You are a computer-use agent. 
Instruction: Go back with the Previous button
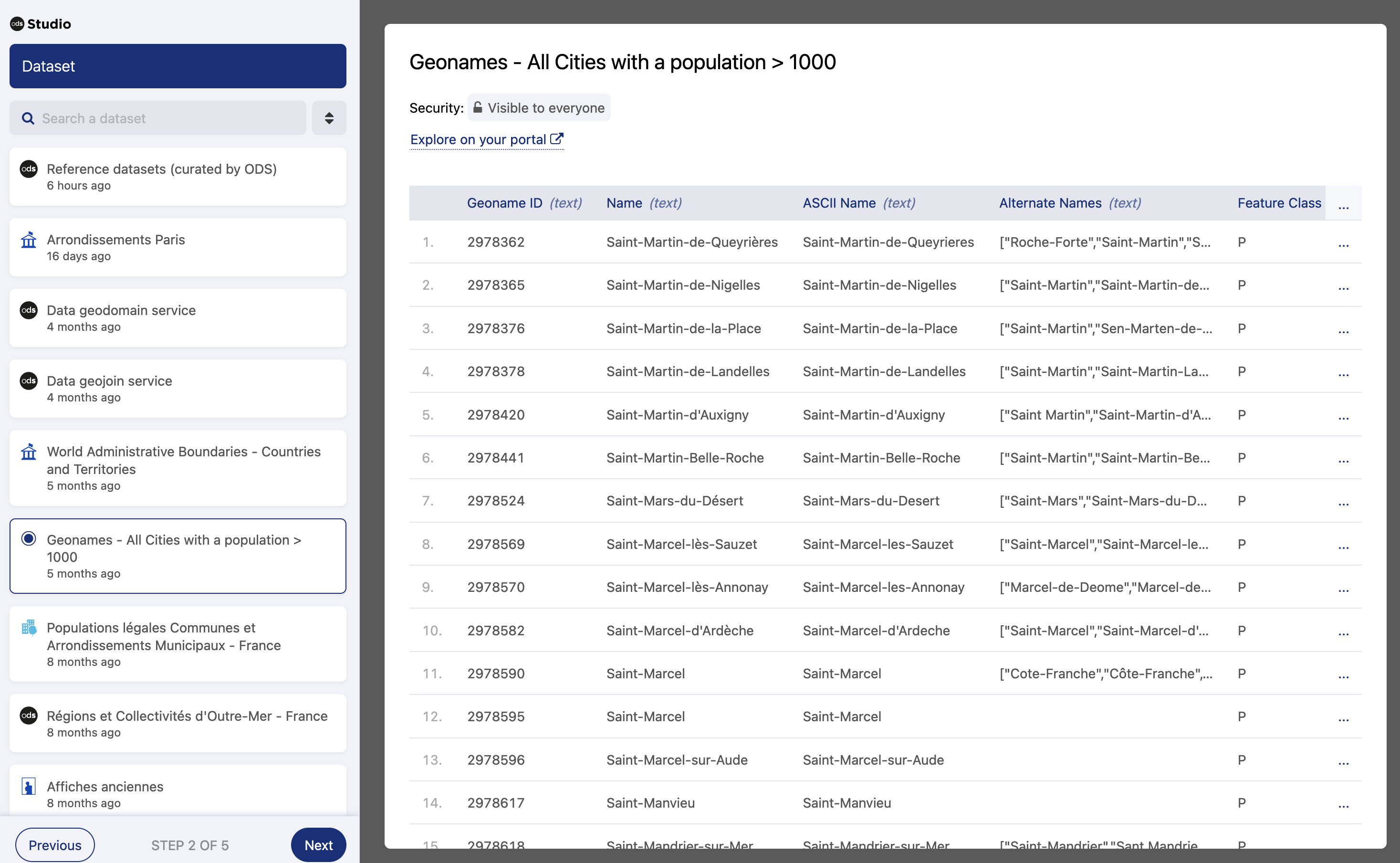pyautogui.click(x=55, y=845)
